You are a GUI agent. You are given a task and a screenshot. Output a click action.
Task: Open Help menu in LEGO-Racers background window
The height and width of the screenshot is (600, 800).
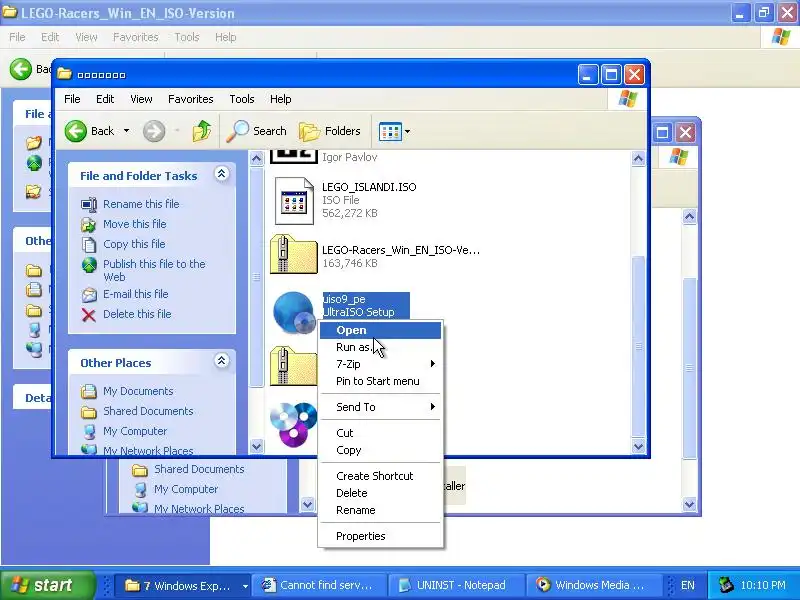pos(226,37)
